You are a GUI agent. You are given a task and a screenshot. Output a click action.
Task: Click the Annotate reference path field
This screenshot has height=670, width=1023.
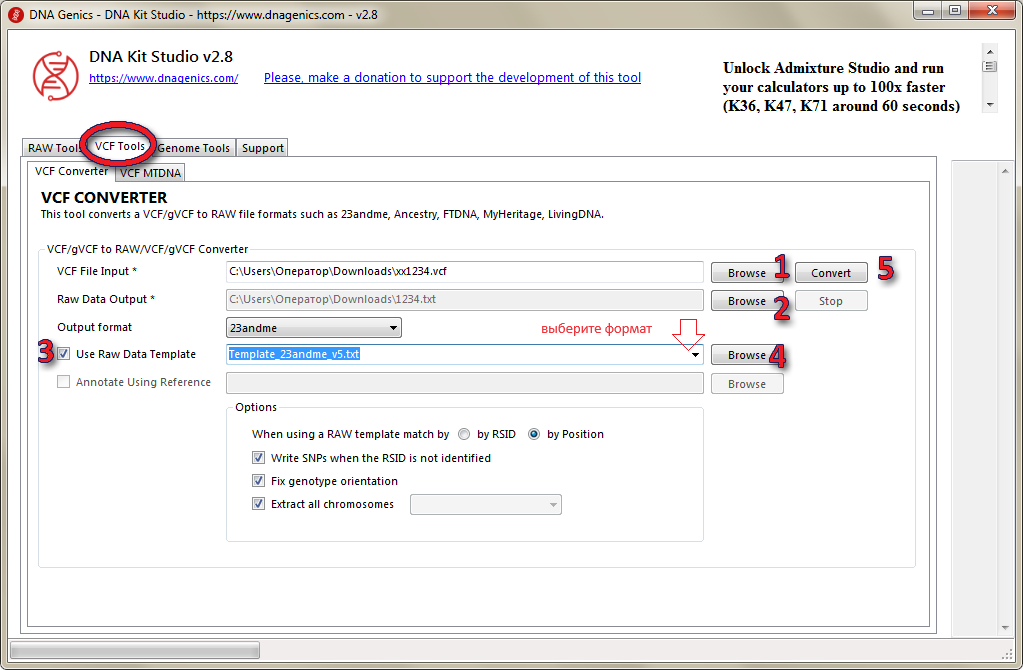point(465,383)
